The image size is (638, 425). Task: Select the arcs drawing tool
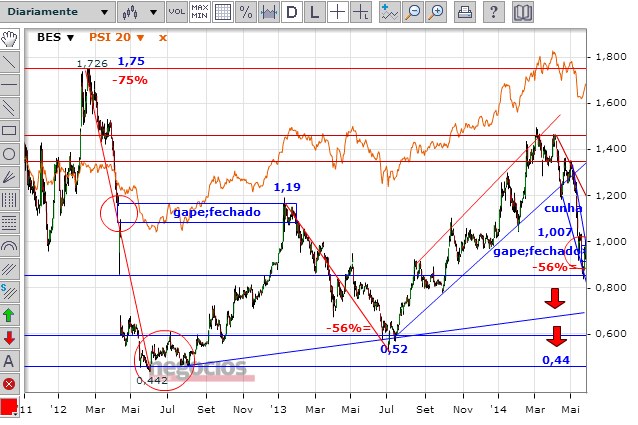click(x=9, y=246)
